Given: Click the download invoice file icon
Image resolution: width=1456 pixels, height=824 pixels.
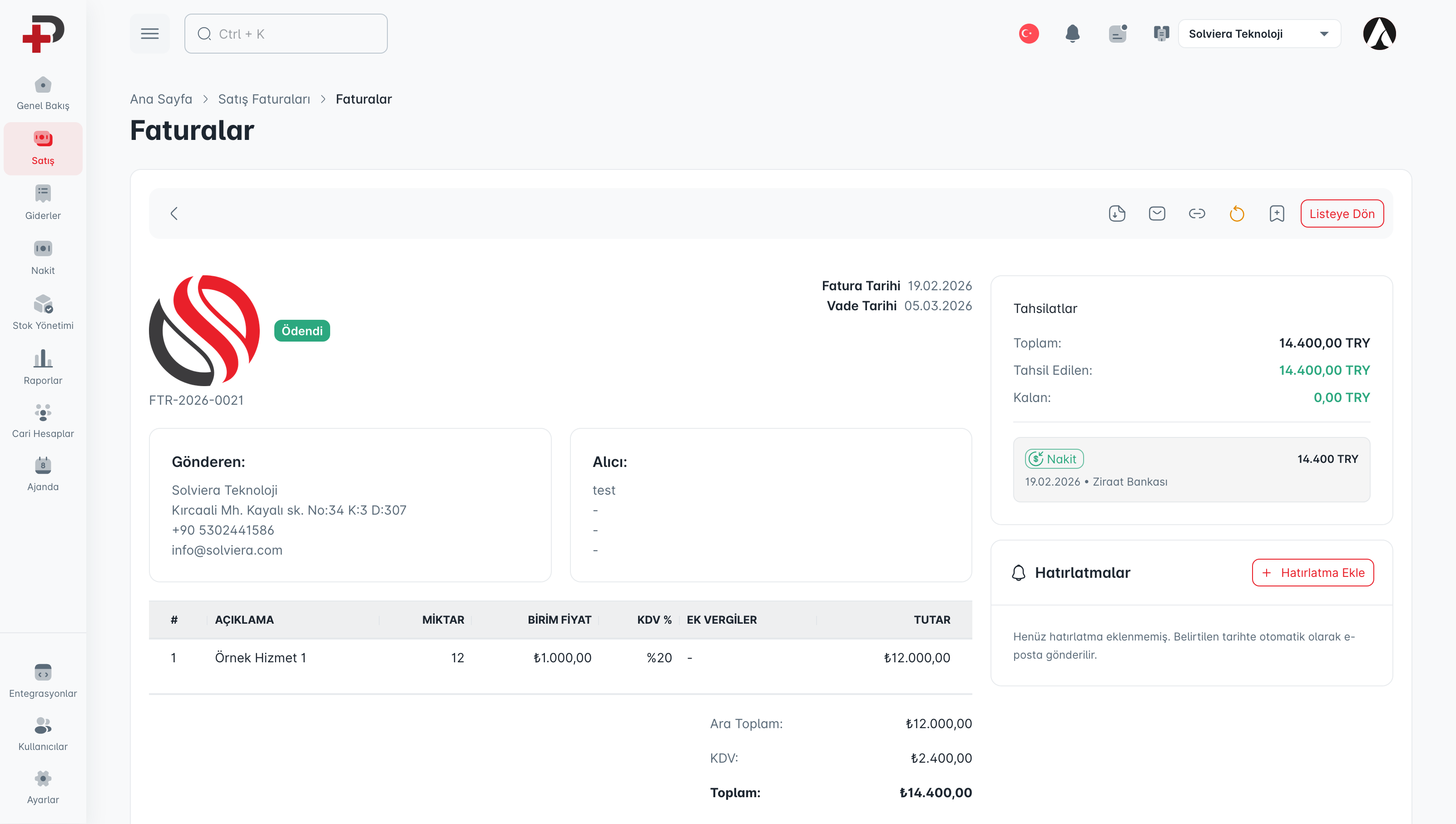Looking at the screenshot, I should pyautogui.click(x=1117, y=213).
